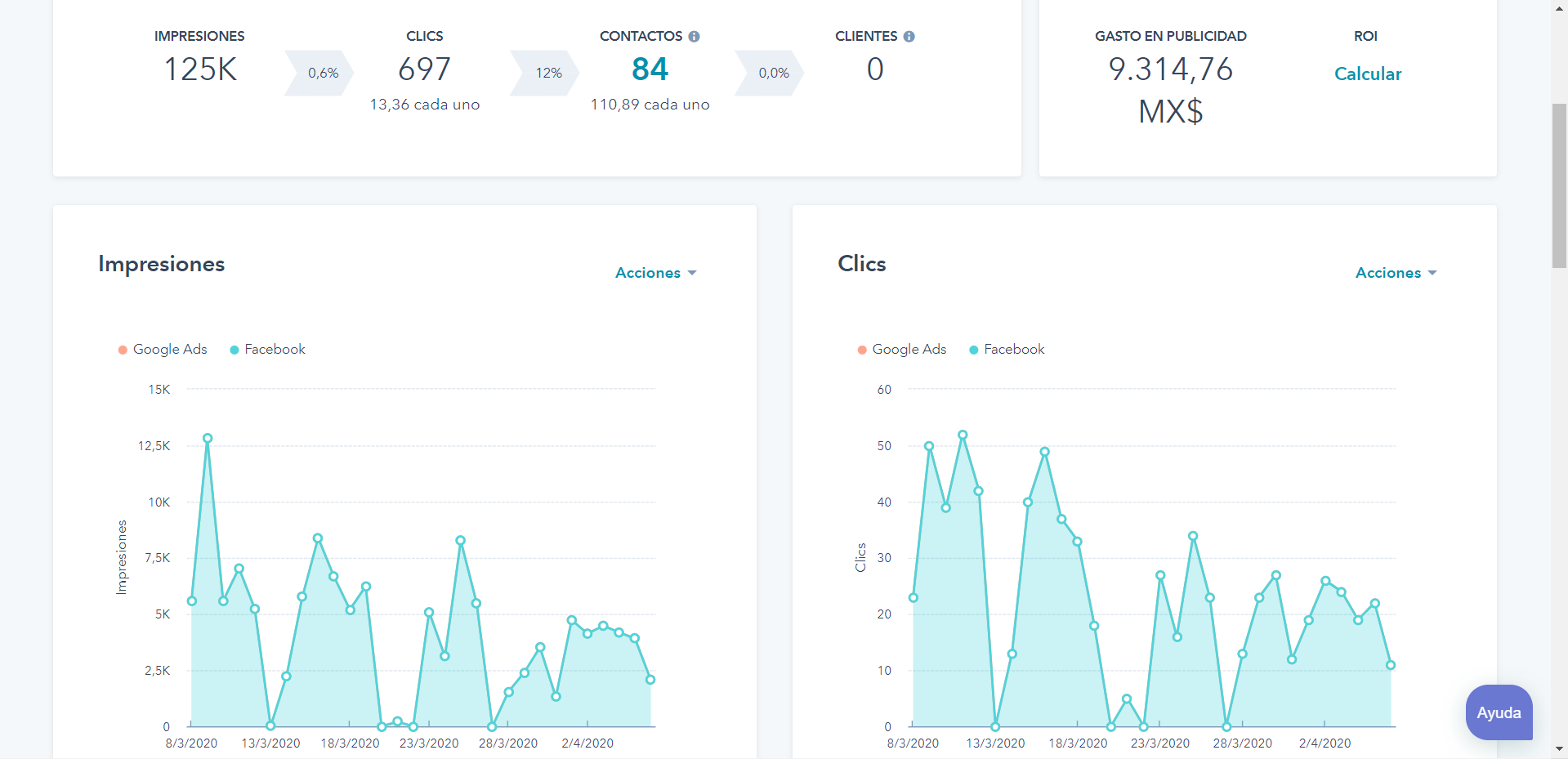The height and width of the screenshot is (759, 1568).
Task: Click the 84 contactos number
Action: 650,69
